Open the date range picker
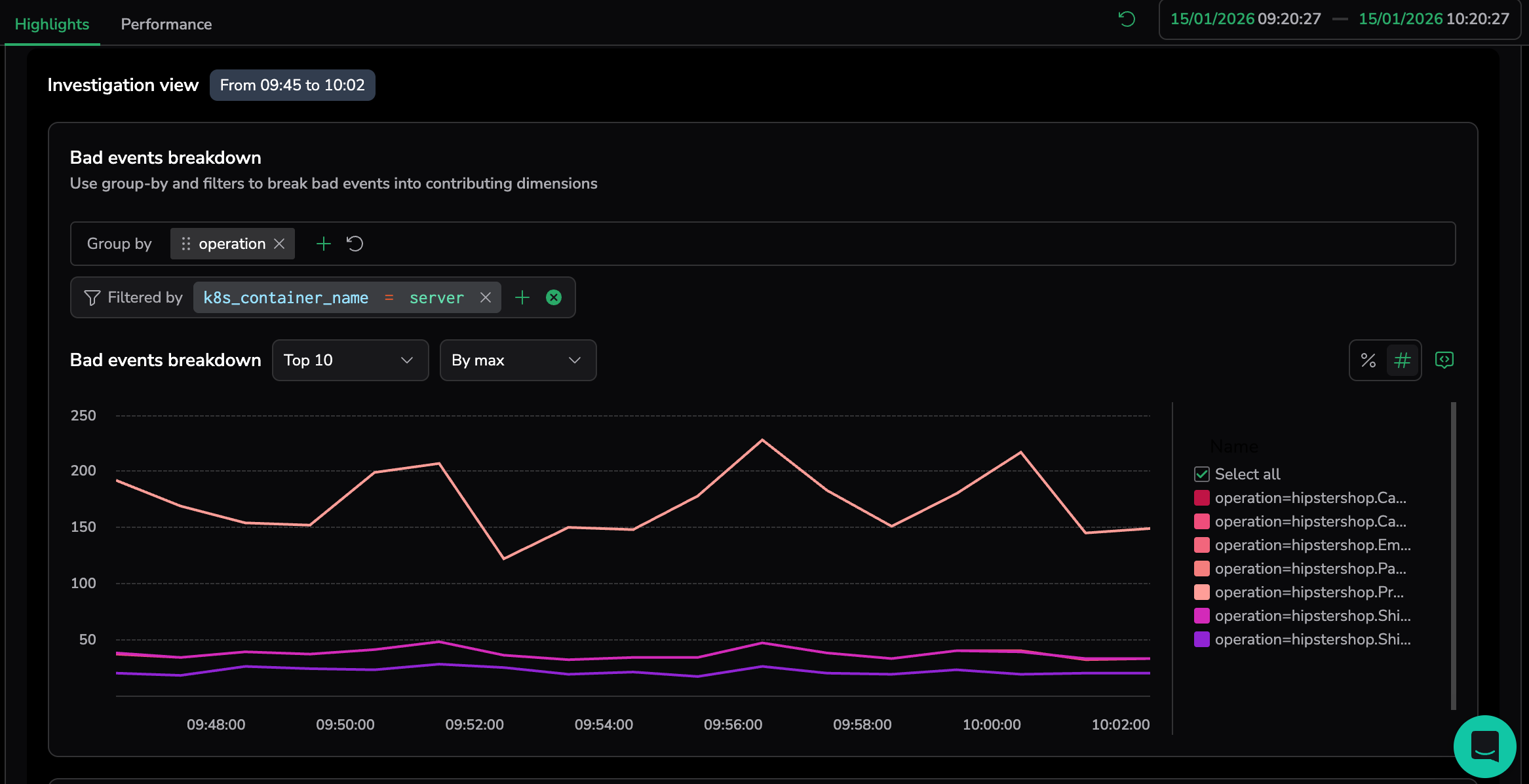Image resolution: width=1529 pixels, height=784 pixels. 1340,19
